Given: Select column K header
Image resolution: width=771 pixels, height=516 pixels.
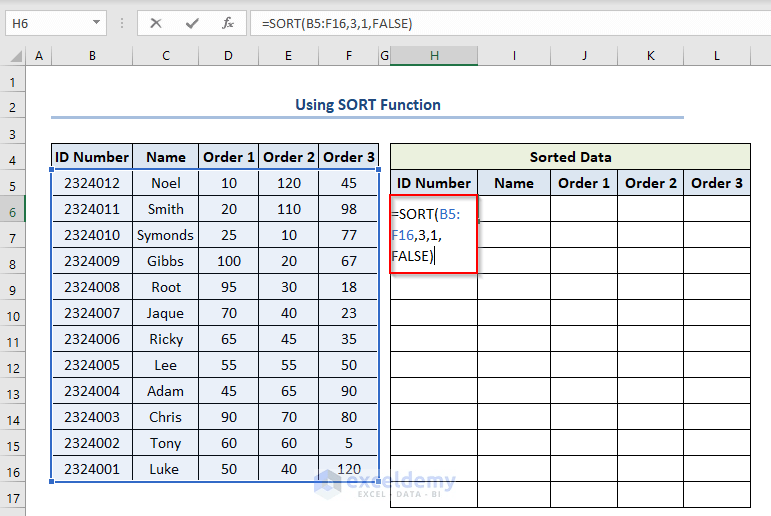Looking at the screenshot, I should point(651,56).
